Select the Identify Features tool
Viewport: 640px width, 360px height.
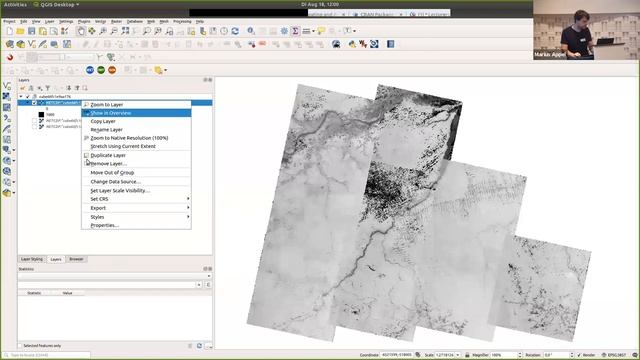tap(251, 31)
